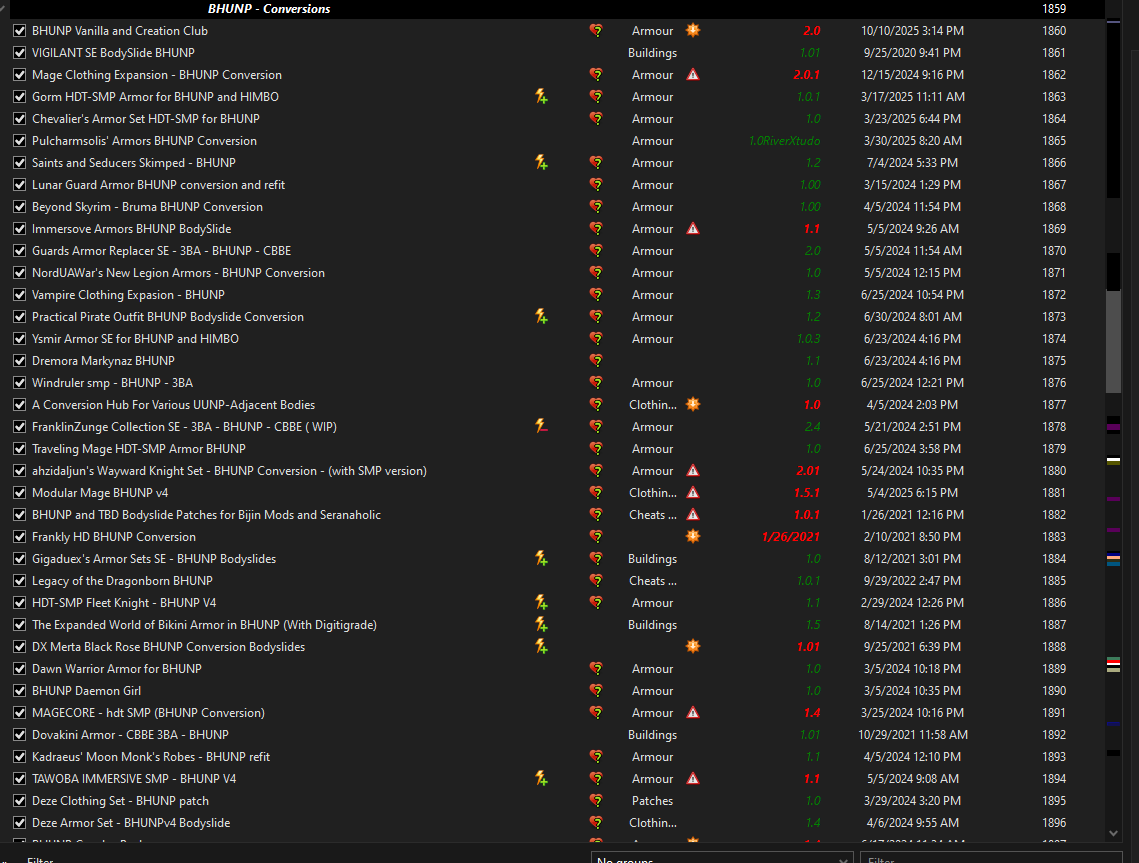Viewport: 1139px width, 863px height.
Task: Select the Lunar Guard Armor BHUNP conversion row
Action: 552,185
